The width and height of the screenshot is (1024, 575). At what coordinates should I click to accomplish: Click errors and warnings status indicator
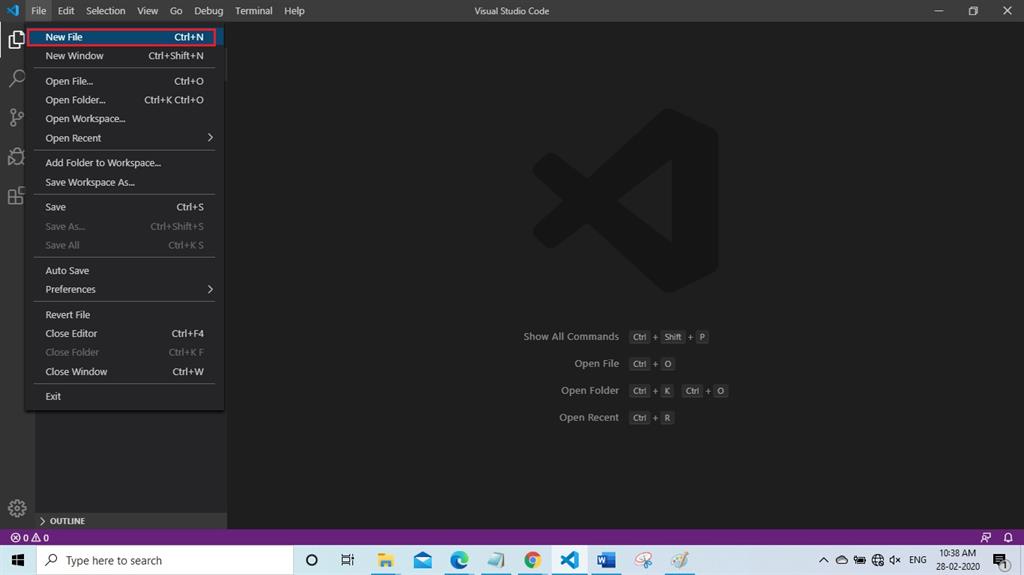pyautogui.click(x=29, y=538)
